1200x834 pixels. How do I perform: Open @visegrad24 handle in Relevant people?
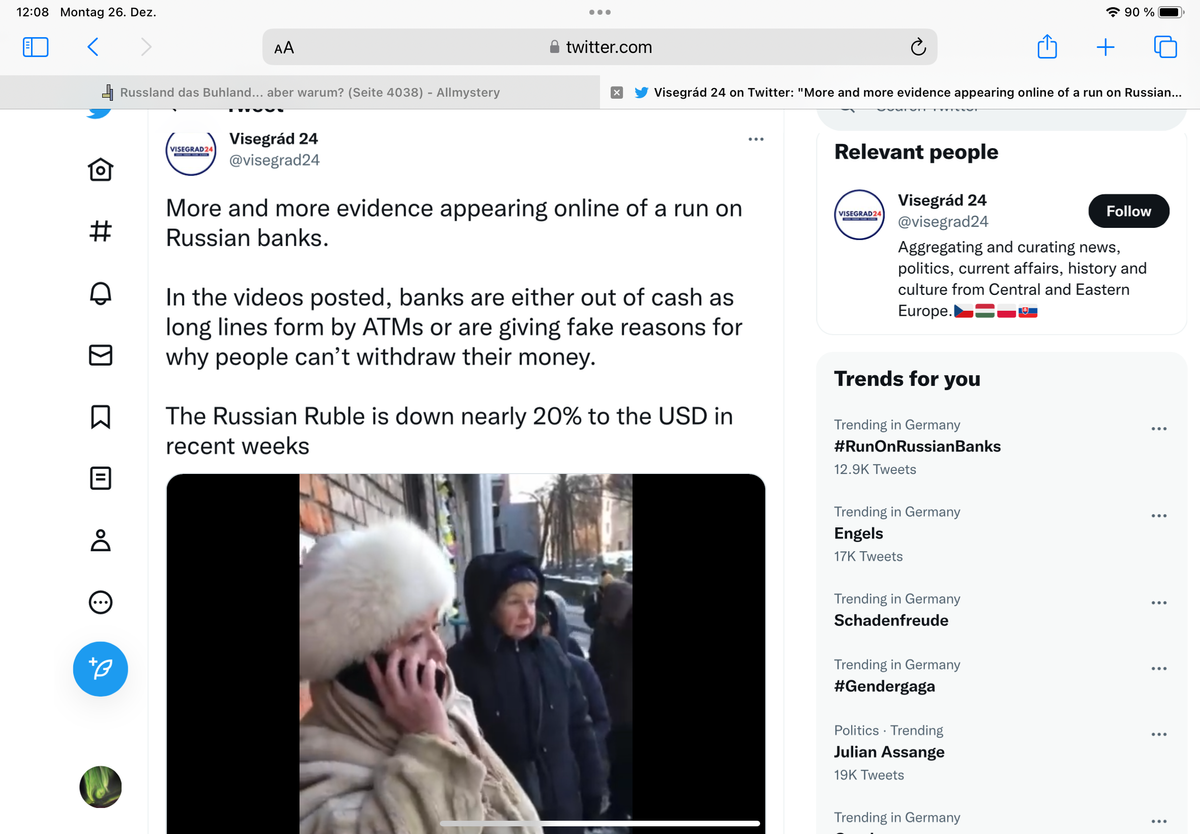pos(943,222)
